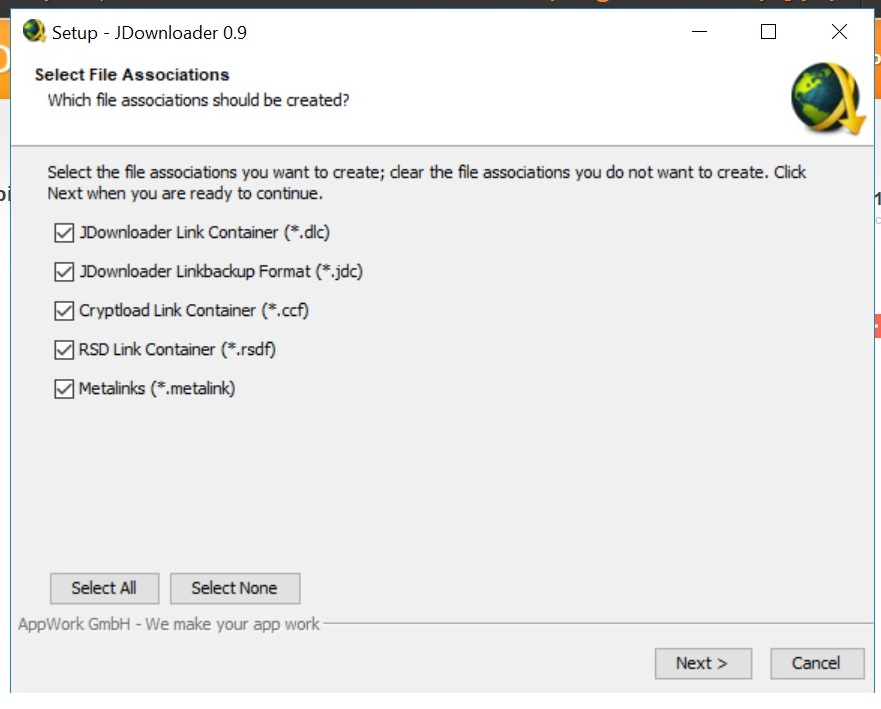Viewport: 881px width, 709px height.
Task: Click the Select All button
Action: (105, 588)
